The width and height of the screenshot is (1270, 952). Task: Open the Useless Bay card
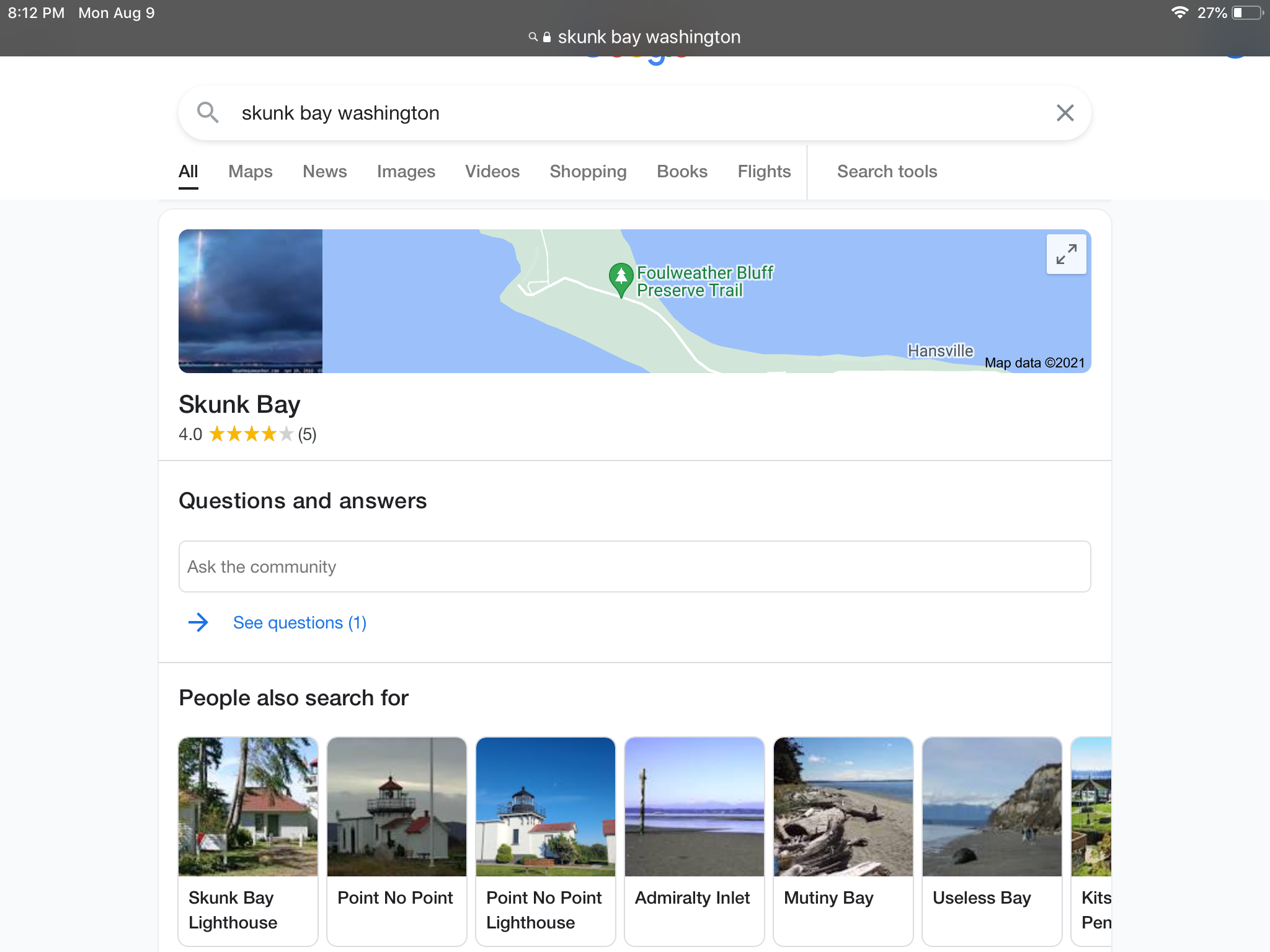[992, 842]
